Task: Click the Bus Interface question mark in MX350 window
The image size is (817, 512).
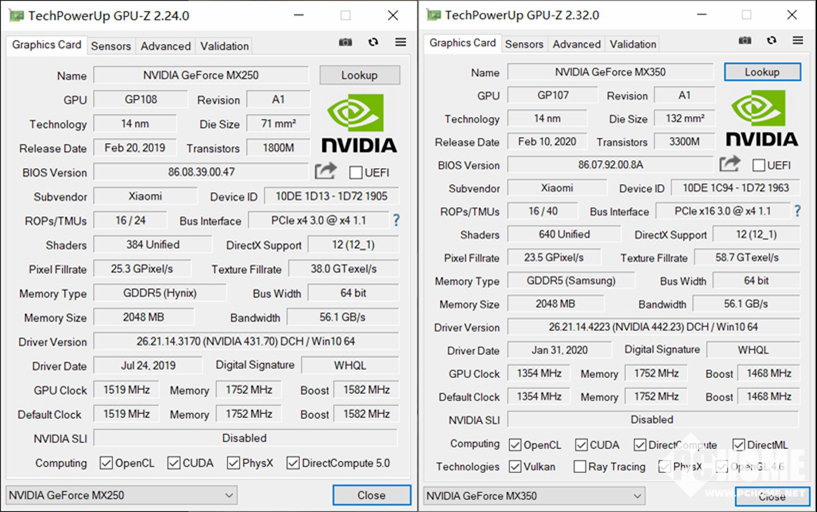Action: [x=797, y=211]
